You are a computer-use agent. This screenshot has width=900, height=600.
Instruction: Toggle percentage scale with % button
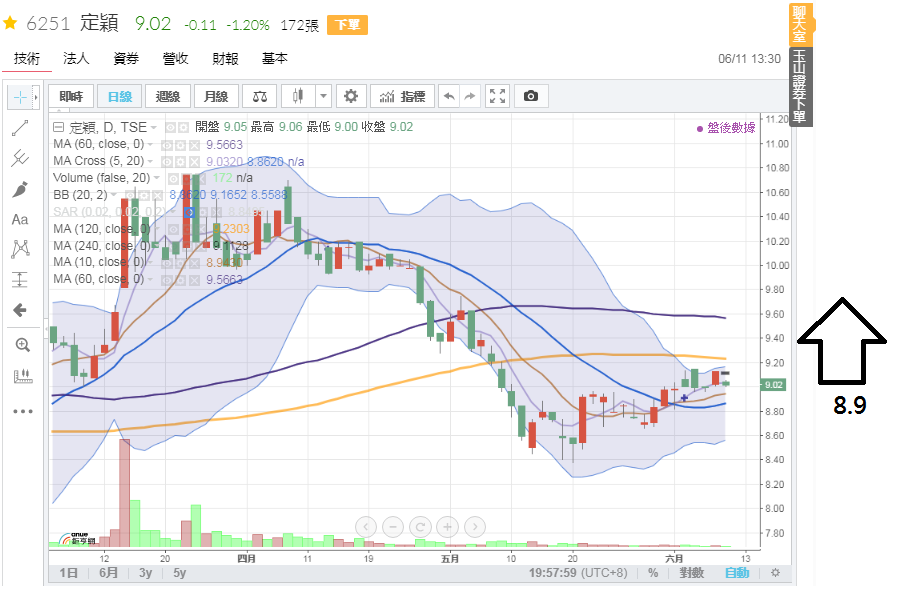pos(653,572)
